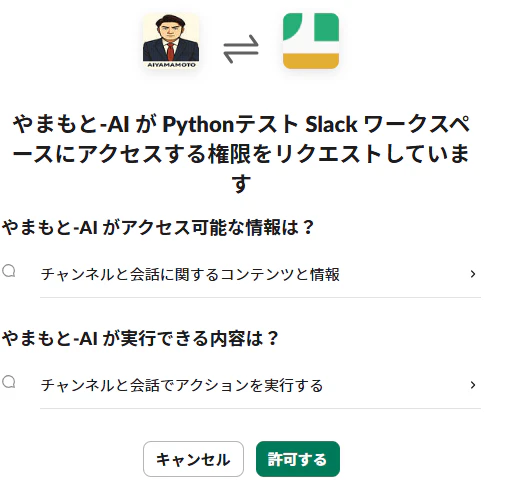Click the green 許可する button
Screen dimensions: 510x483
pos(298,459)
